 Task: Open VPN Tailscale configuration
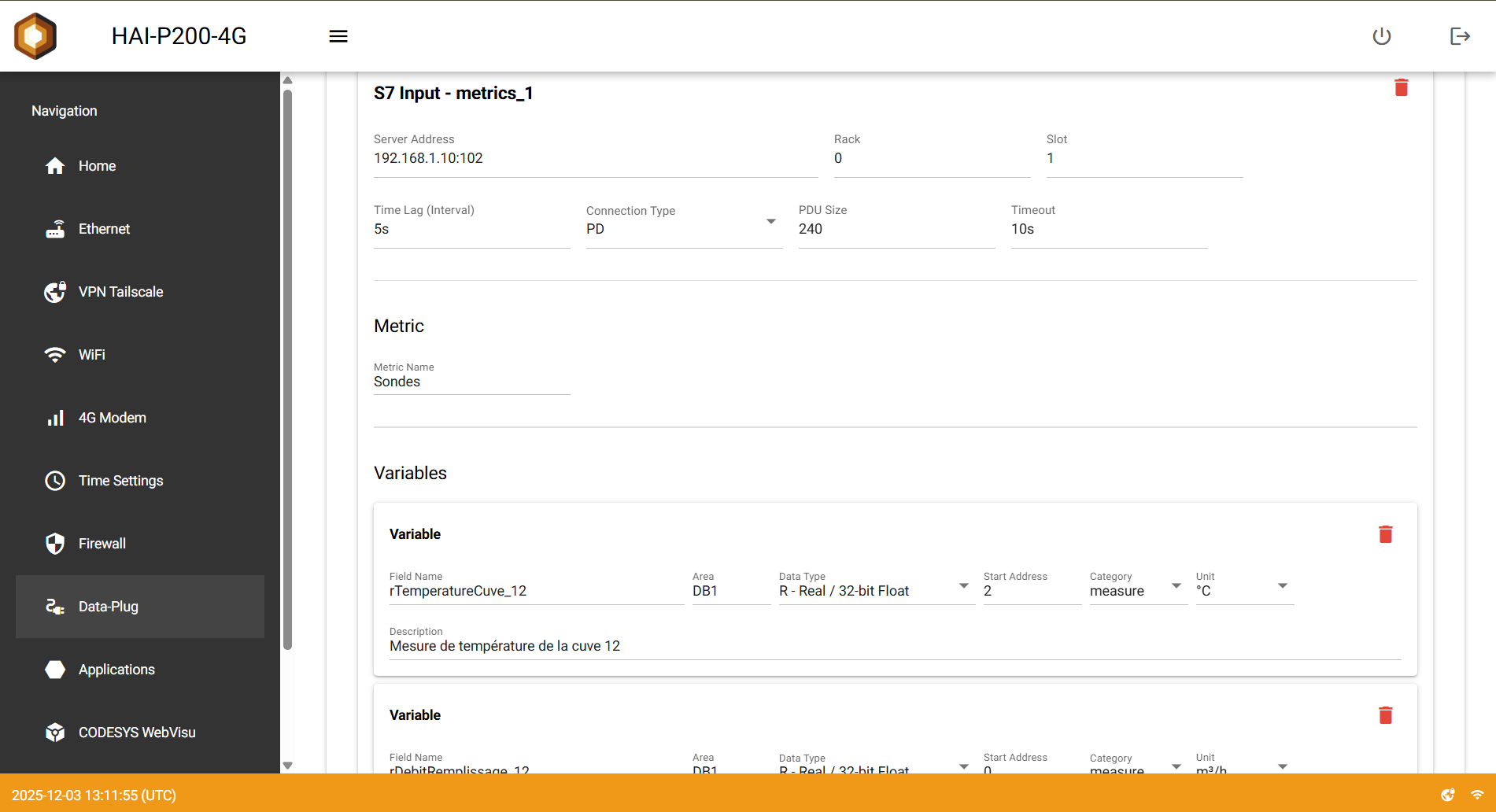[55, 291]
